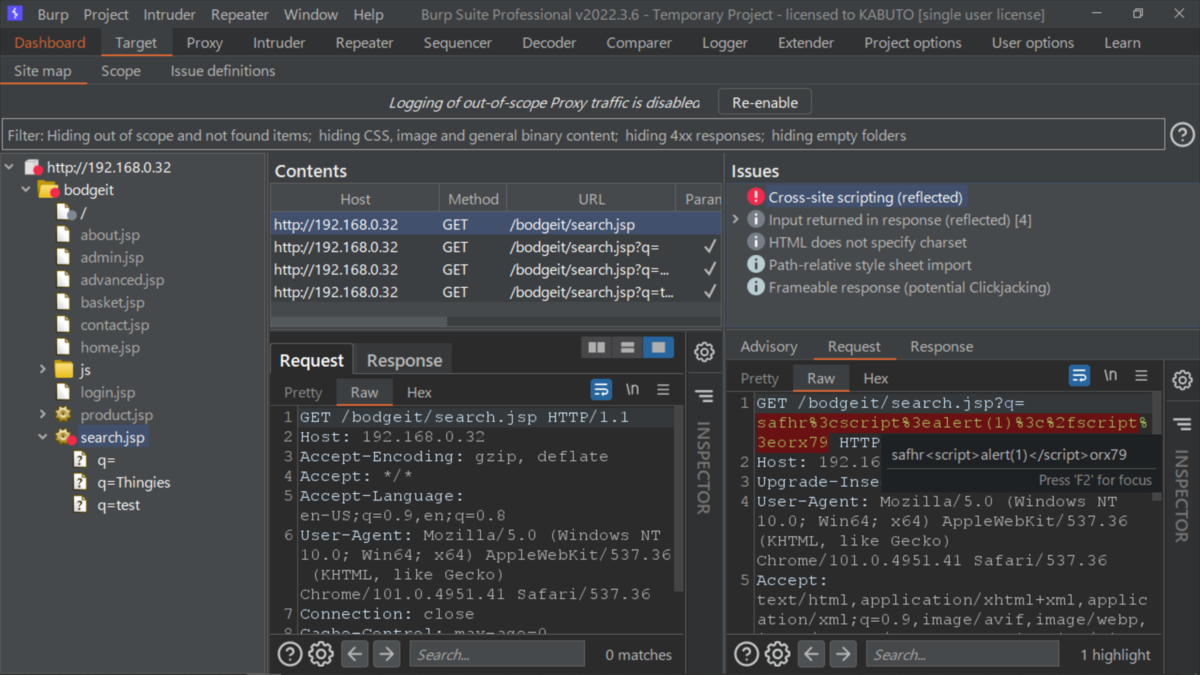The width and height of the screenshot is (1200, 675).
Task: Click the site map filter bar
Action: 584,135
